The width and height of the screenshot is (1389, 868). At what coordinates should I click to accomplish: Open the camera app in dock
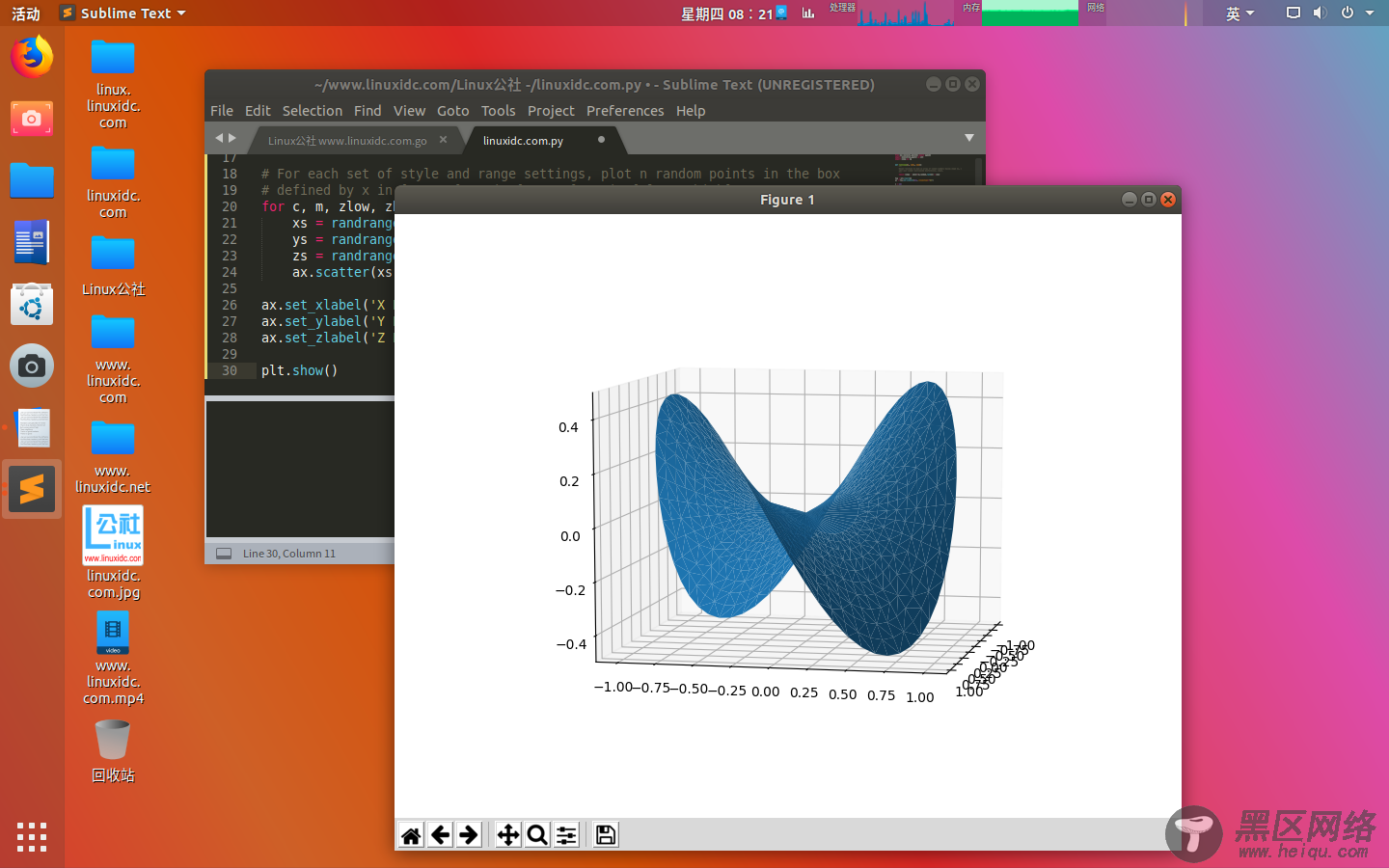click(32, 366)
